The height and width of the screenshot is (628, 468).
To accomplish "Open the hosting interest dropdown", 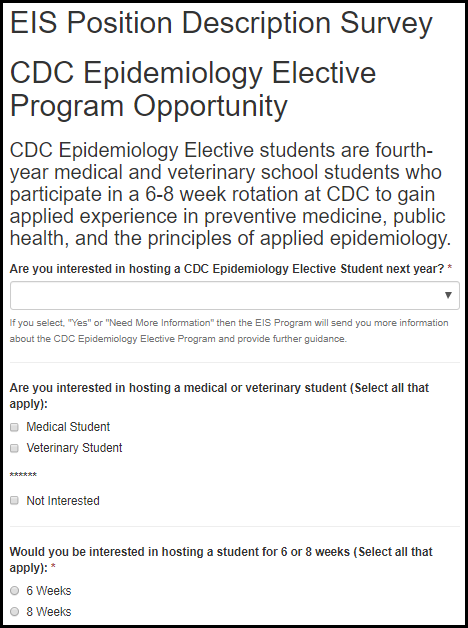I will coord(235,296).
